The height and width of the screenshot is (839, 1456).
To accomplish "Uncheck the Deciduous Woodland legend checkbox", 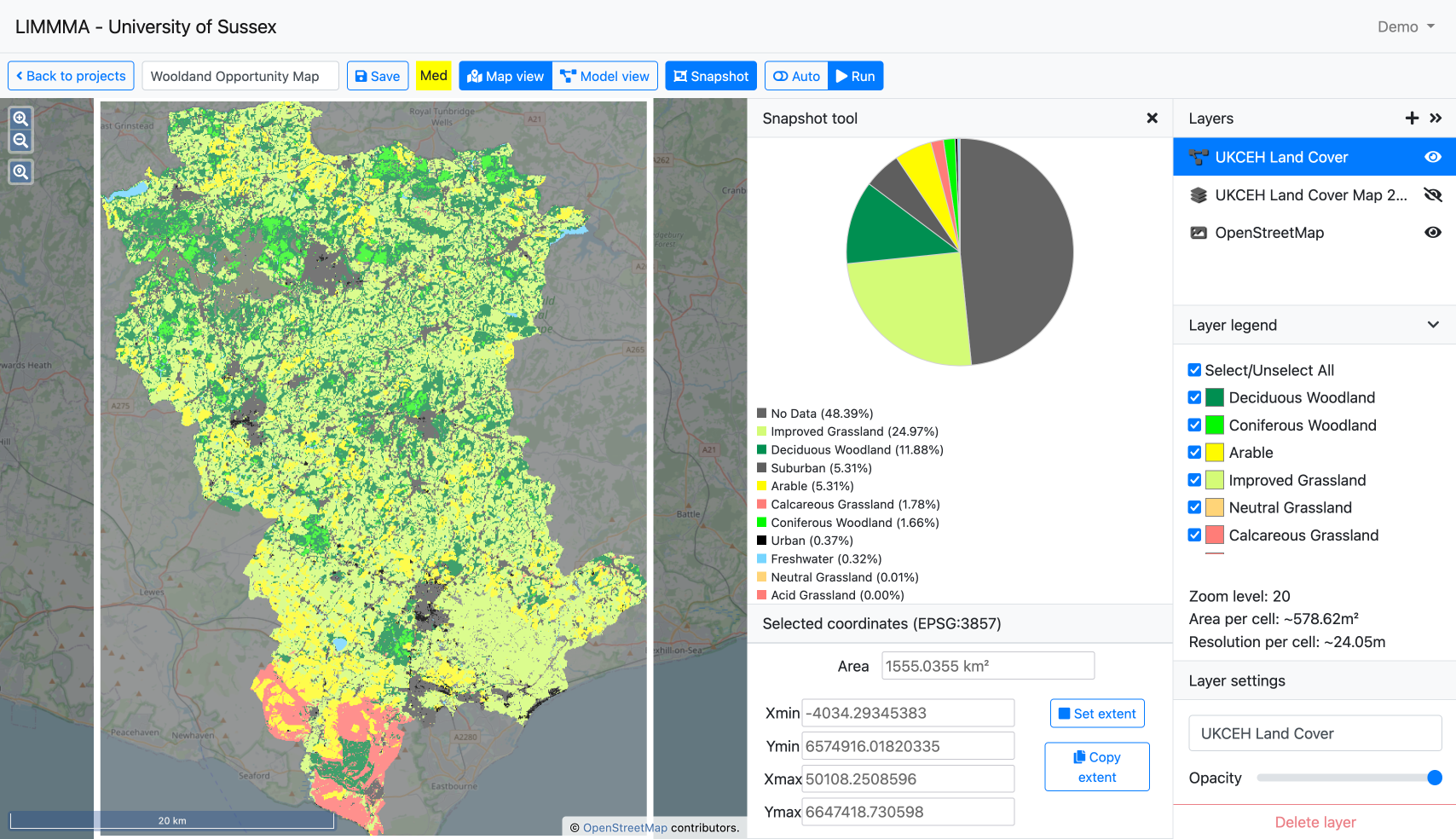I will point(1194,397).
